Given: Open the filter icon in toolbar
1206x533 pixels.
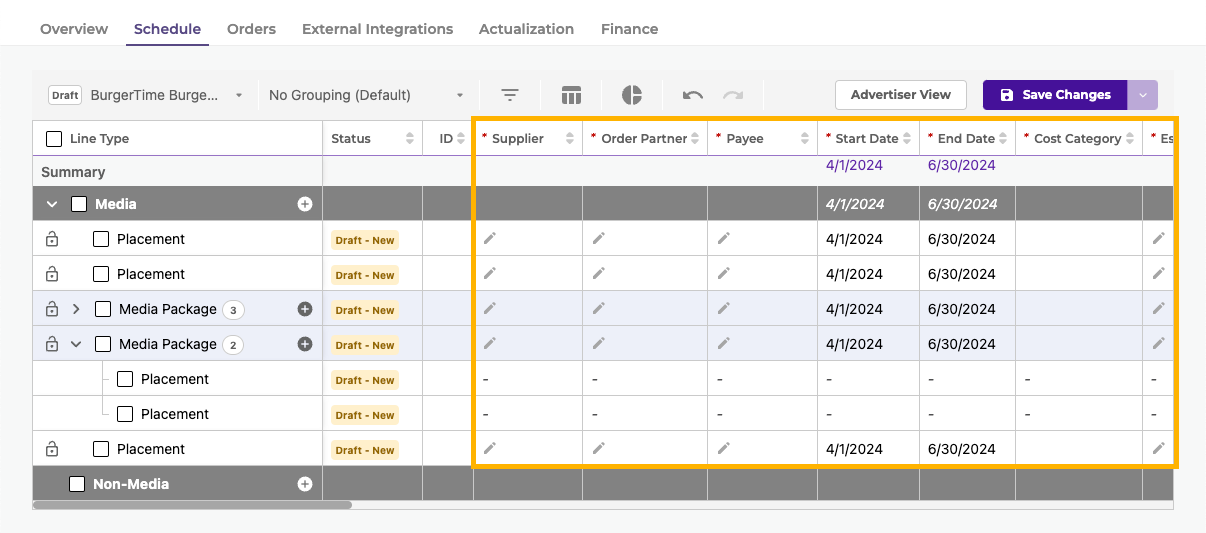Looking at the screenshot, I should tap(510, 95).
